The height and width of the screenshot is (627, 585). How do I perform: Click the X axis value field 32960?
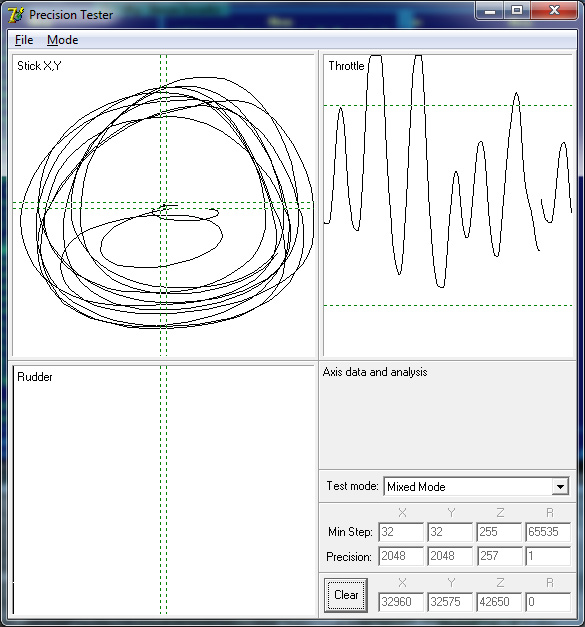pos(401,602)
